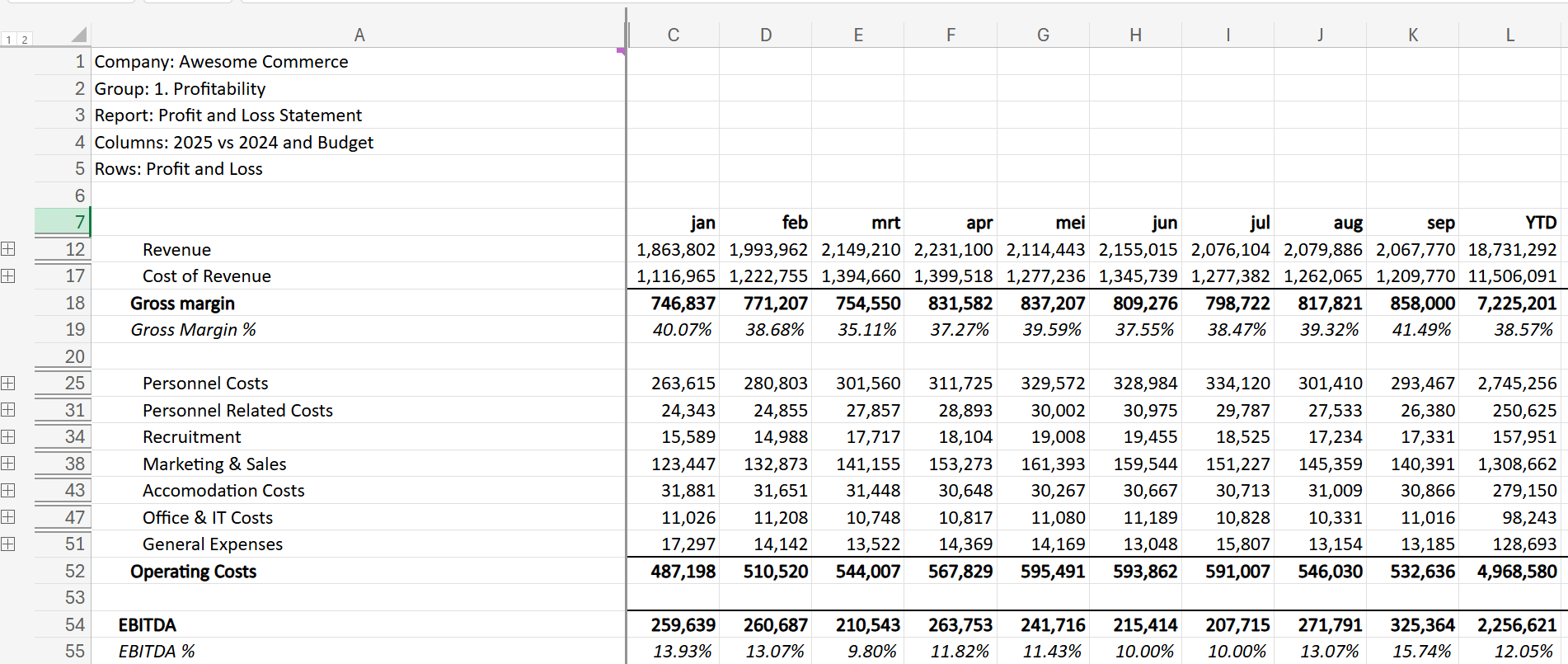Click cell 'Company: Awesome Commerce'
1568x664 pixels.
coord(359,61)
